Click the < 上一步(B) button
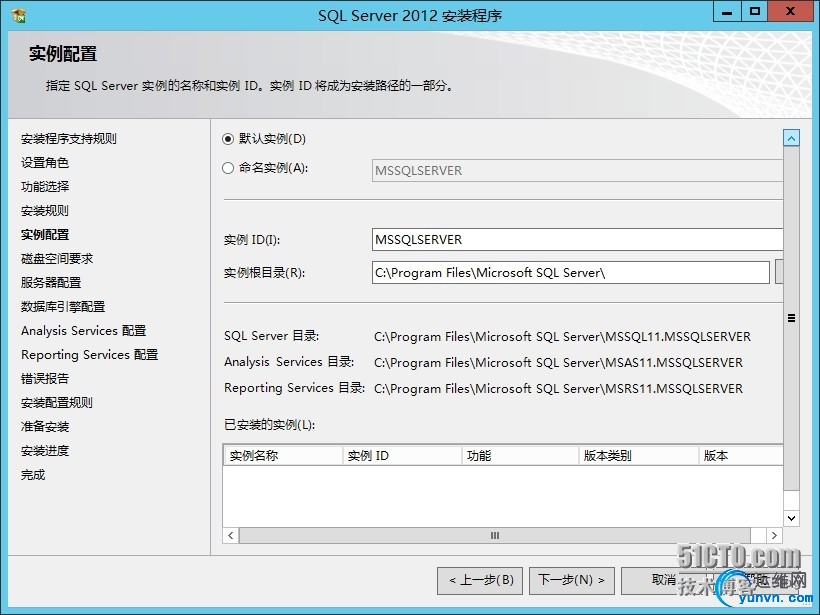 (x=480, y=580)
